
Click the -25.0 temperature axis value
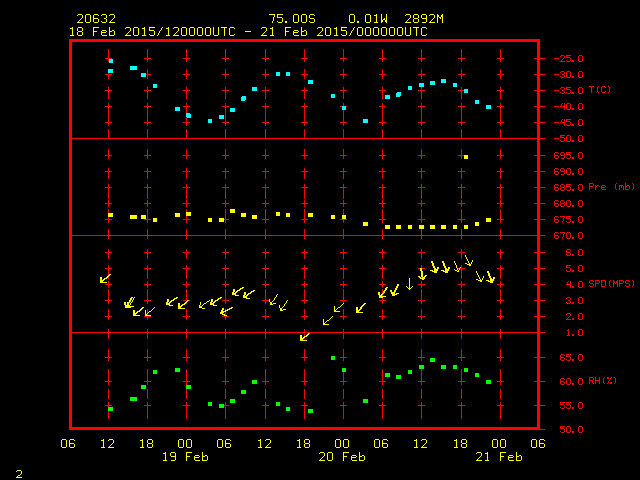569,58
